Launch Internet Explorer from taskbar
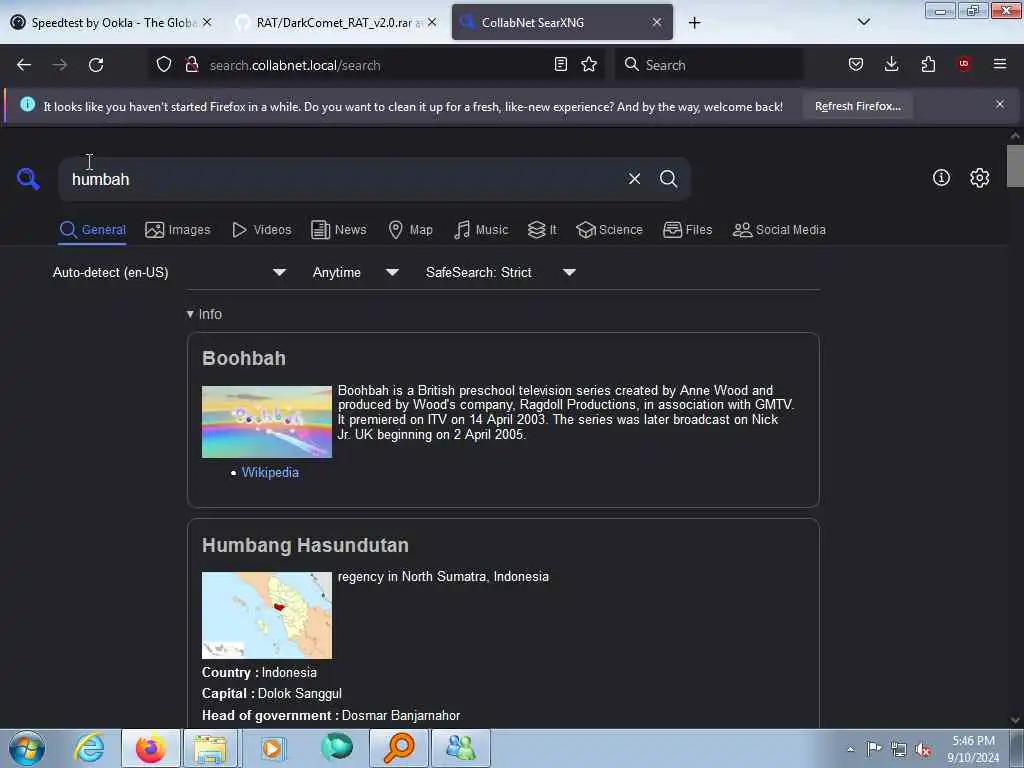This screenshot has width=1024, height=768. pyautogui.click(x=89, y=748)
